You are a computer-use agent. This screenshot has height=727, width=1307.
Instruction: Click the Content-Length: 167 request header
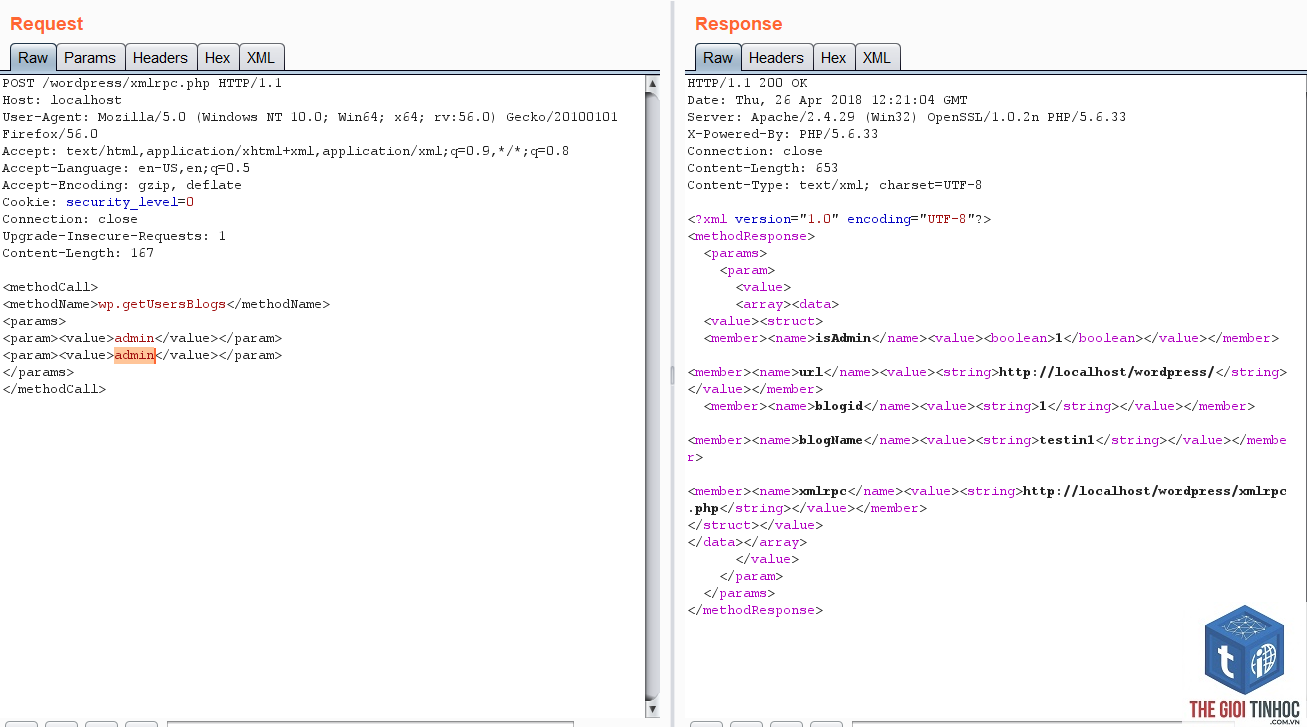(x=78, y=253)
